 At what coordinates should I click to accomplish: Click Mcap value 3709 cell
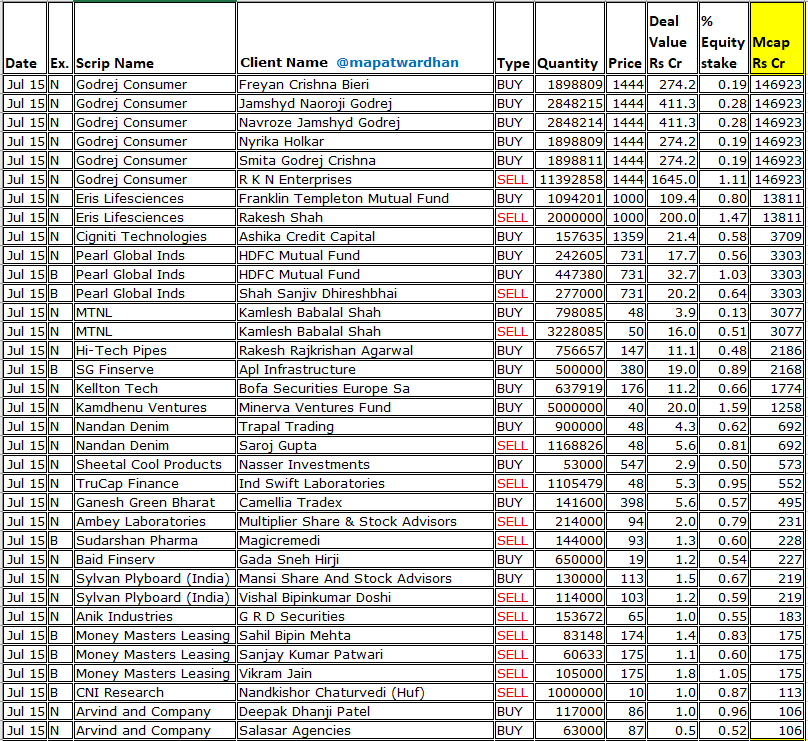(777, 237)
